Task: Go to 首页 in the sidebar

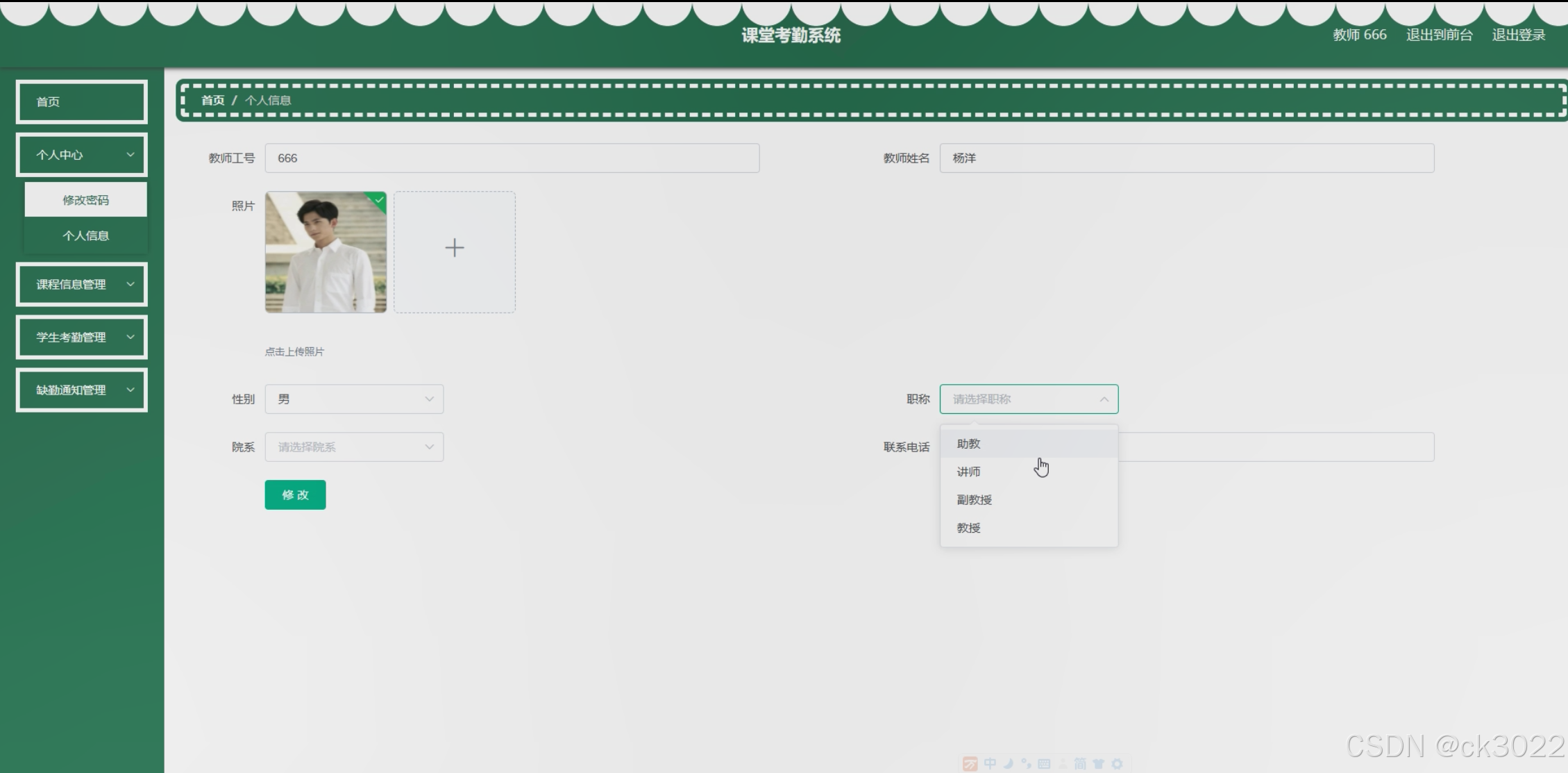Action: (82, 102)
